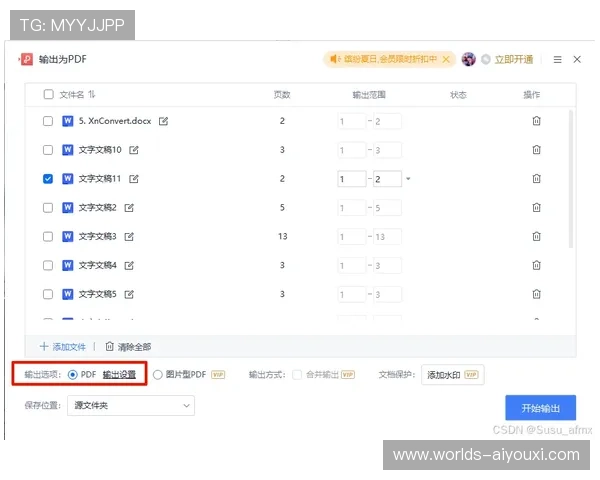Click the 输出设置 link
This screenshot has width=600, height=480.
119,374
